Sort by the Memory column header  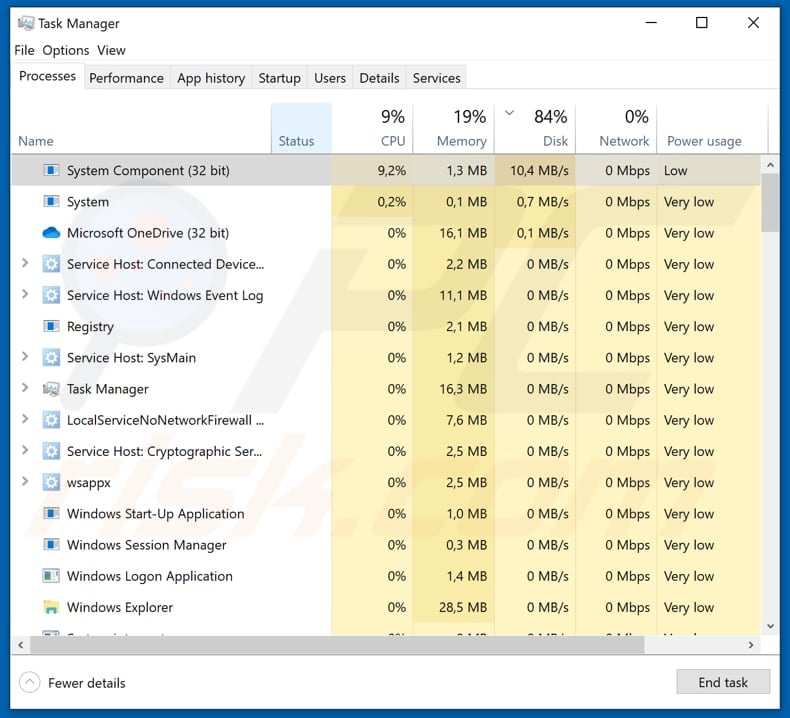pyautogui.click(x=453, y=128)
